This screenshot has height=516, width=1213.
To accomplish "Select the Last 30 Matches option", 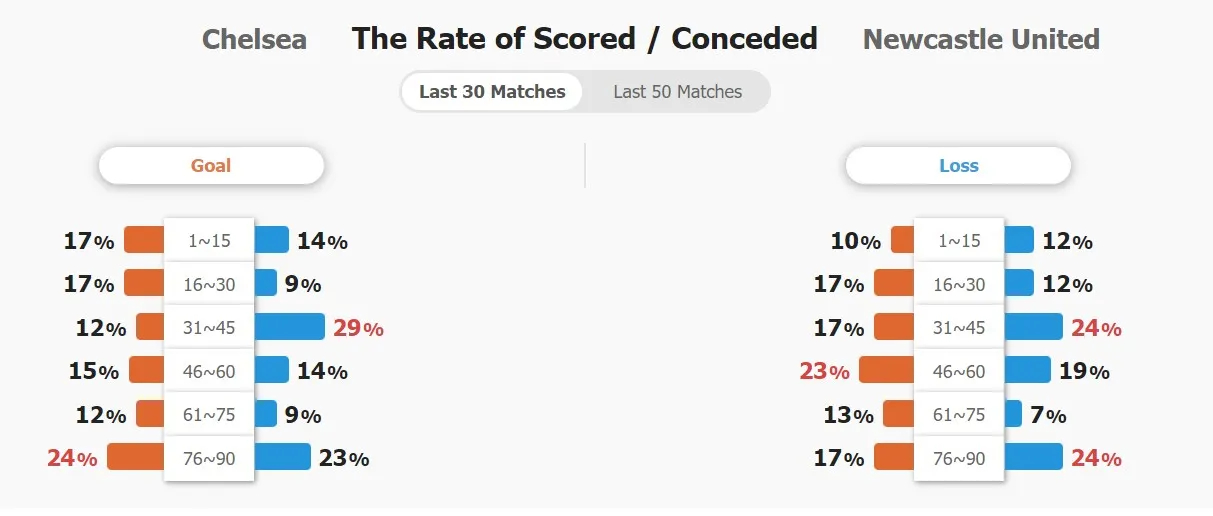I will [492, 92].
